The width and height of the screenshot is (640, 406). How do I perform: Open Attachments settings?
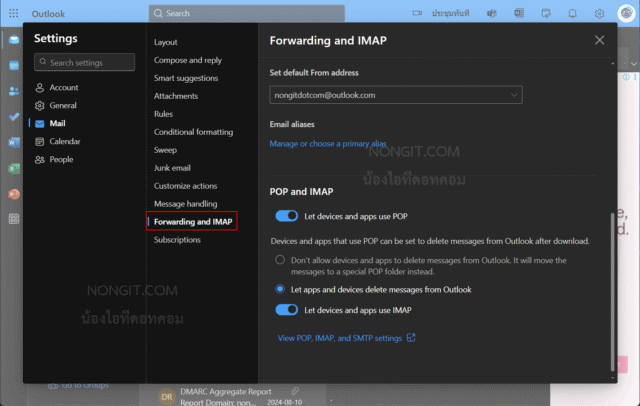tap(176, 96)
